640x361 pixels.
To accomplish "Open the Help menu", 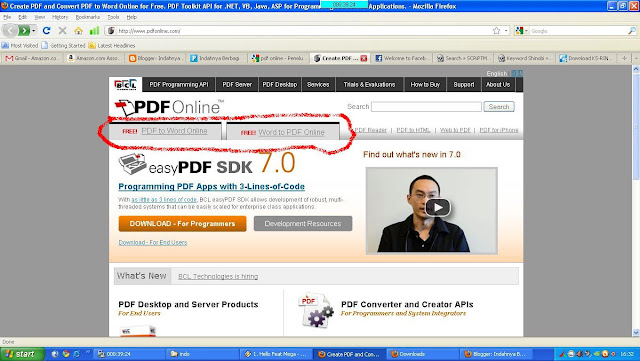I will pyautogui.click(x=131, y=17).
